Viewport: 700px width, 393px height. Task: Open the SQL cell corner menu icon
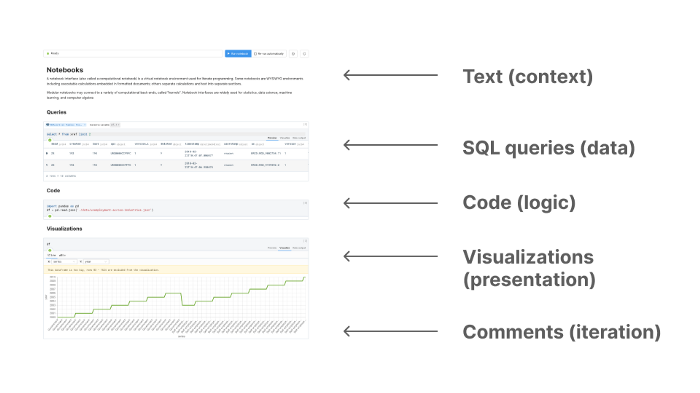coord(305,125)
